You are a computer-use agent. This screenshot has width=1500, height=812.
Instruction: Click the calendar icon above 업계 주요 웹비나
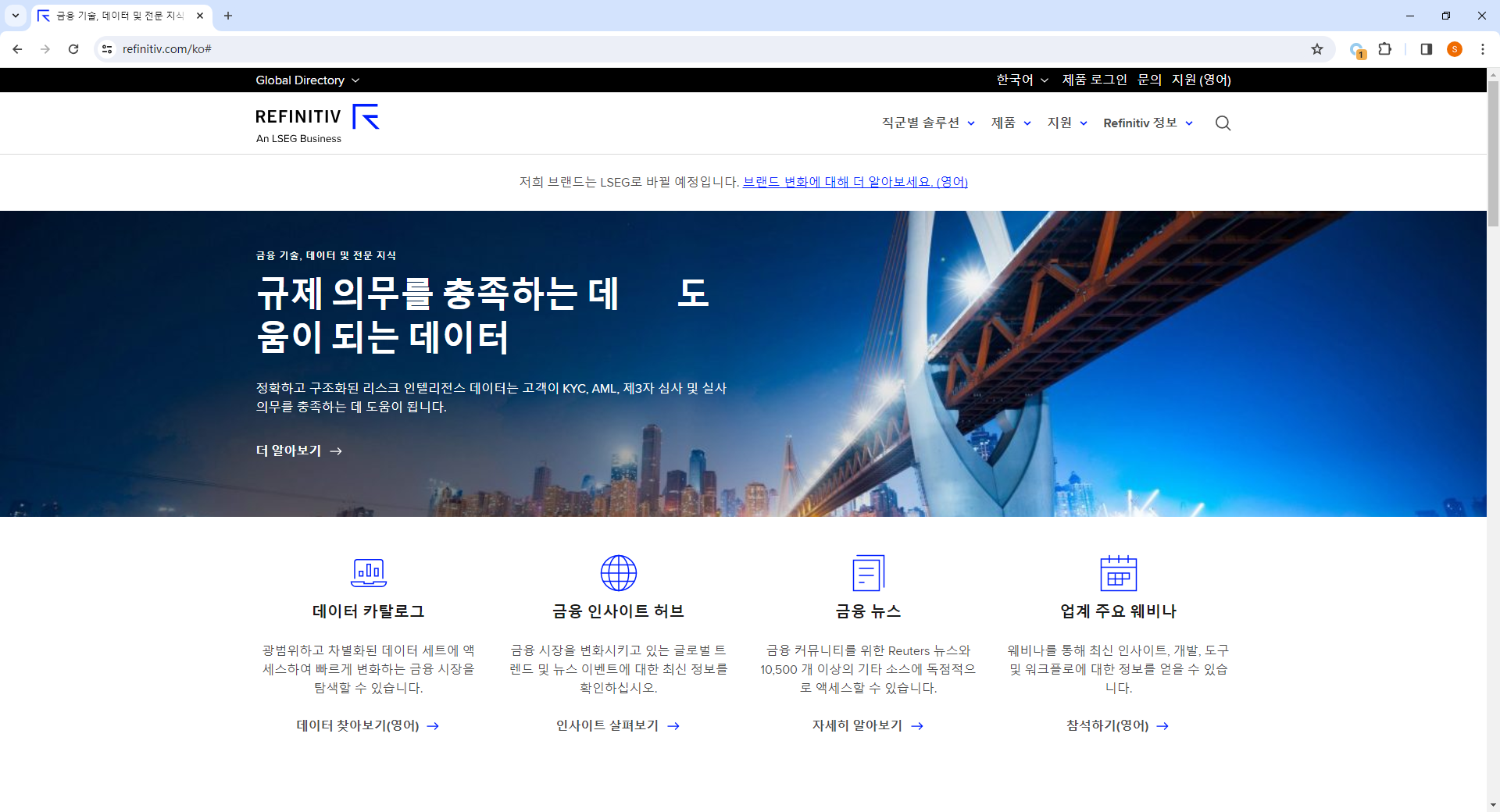tap(1119, 573)
